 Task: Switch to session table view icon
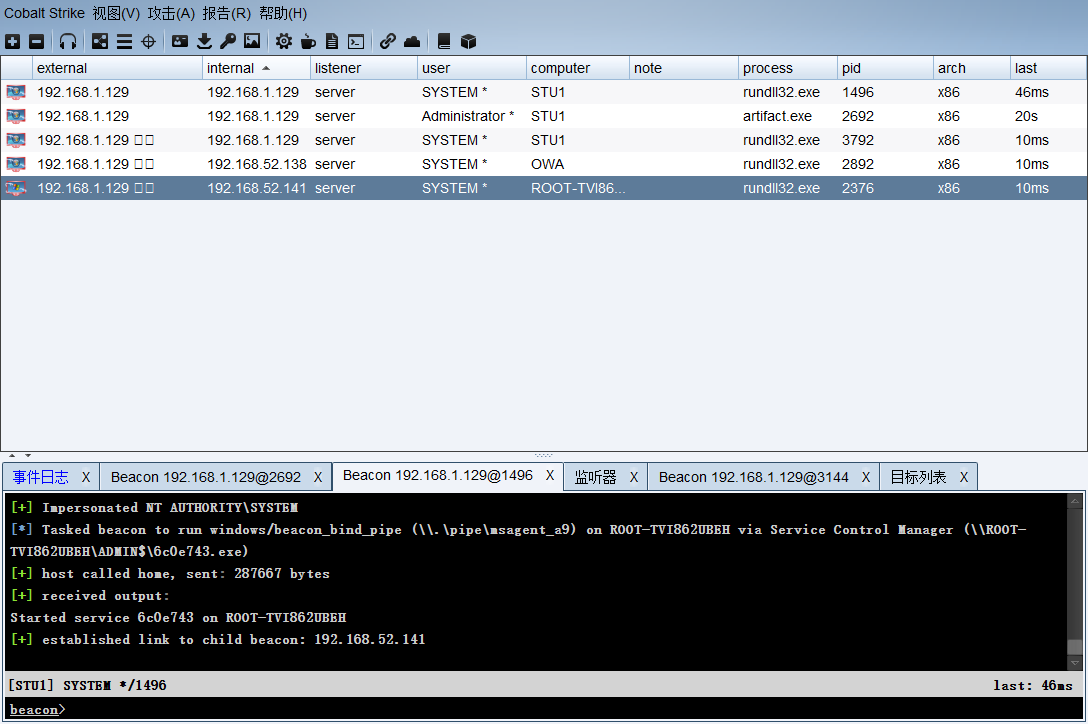point(124,42)
